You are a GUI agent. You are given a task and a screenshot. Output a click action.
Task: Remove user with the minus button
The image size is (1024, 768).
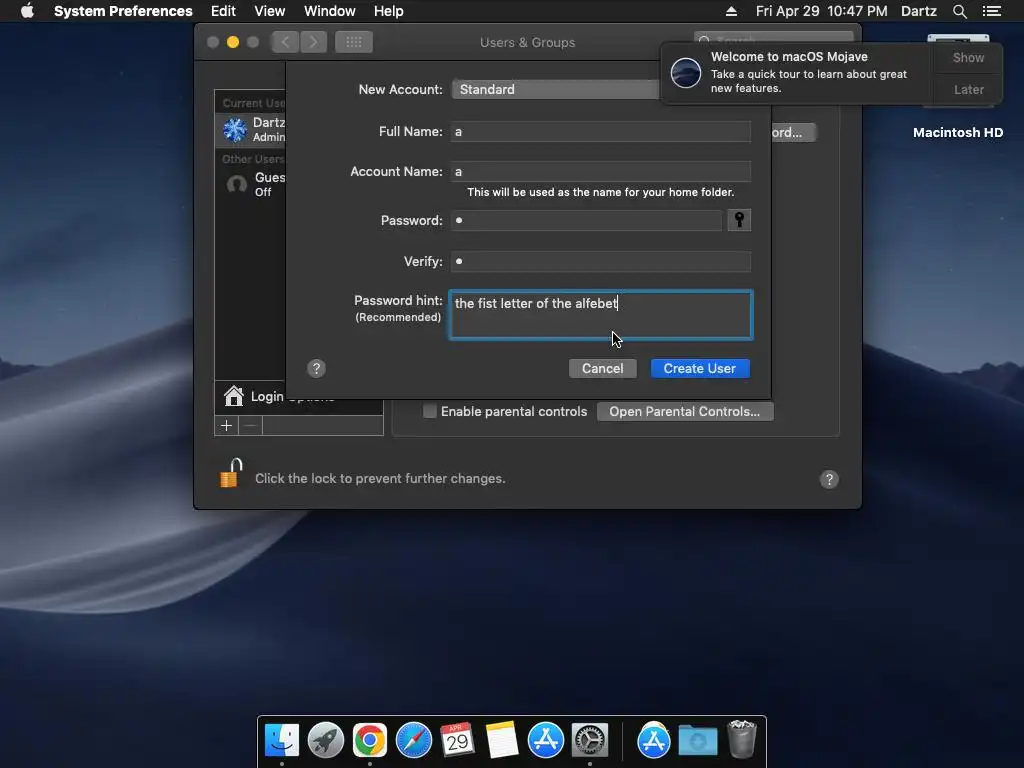click(250, 426)
